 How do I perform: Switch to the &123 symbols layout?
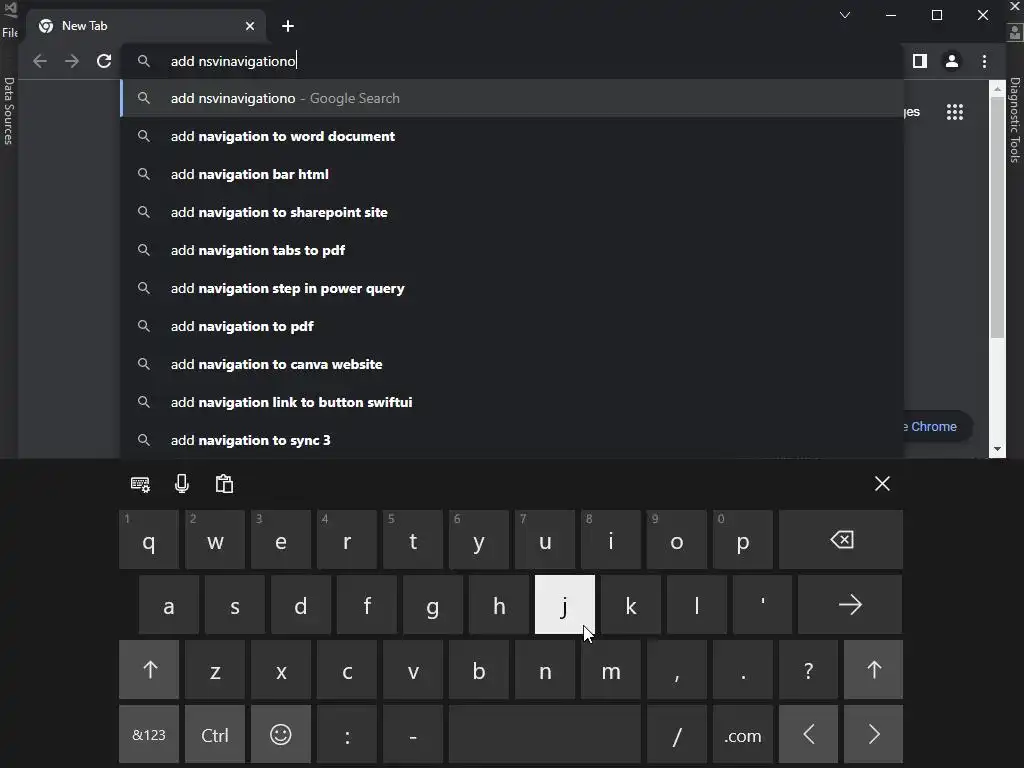[x=149, y=735]
